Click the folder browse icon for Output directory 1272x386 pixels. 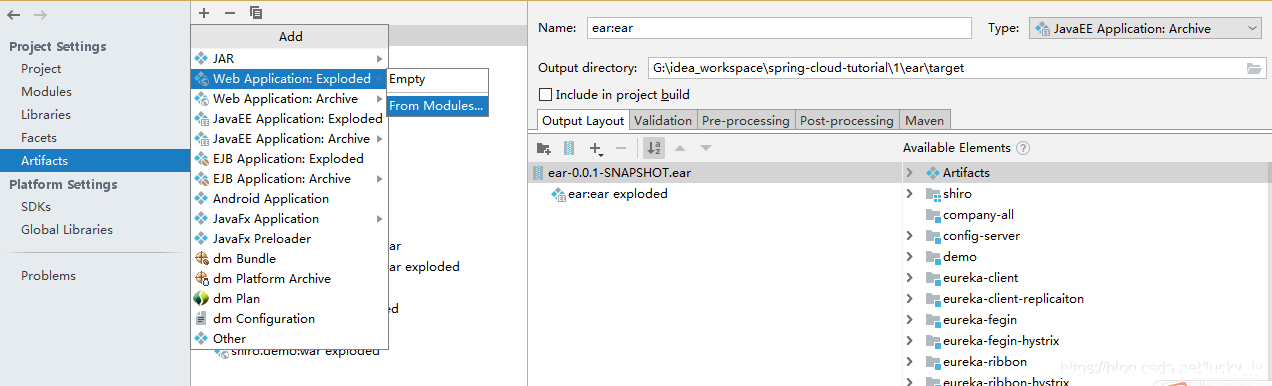pos(1254,68)
